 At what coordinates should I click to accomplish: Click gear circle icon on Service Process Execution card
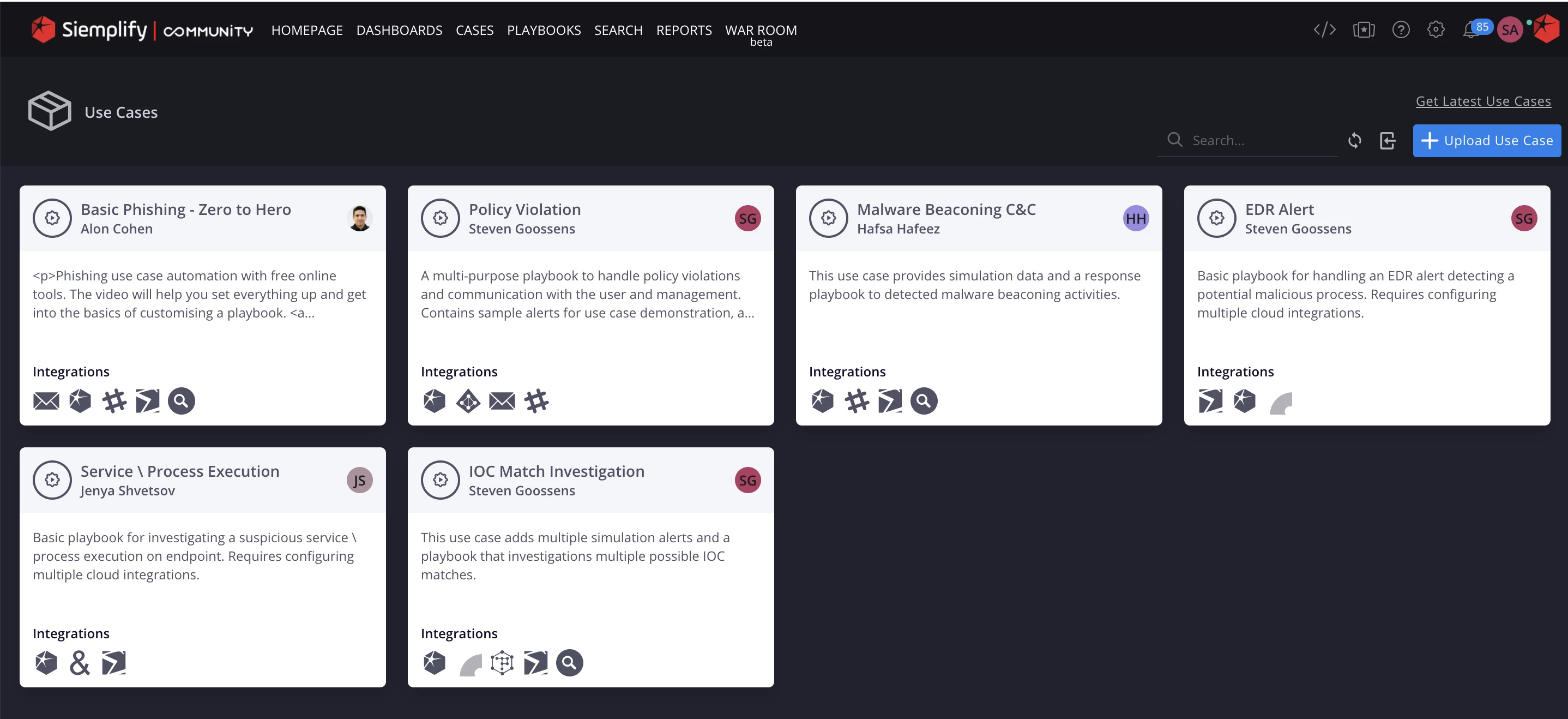[x=52, y=480]
